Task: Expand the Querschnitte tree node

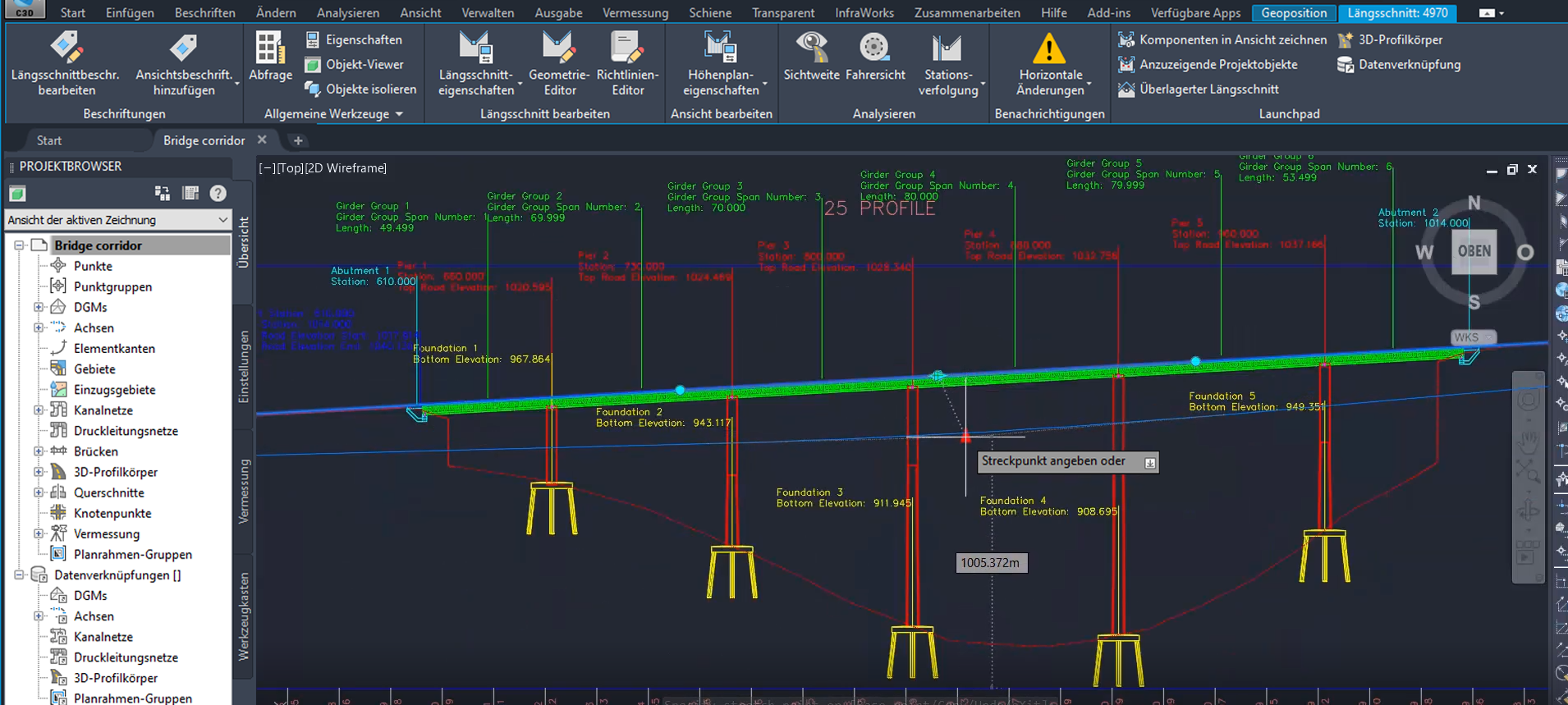Action: [39, 492]
